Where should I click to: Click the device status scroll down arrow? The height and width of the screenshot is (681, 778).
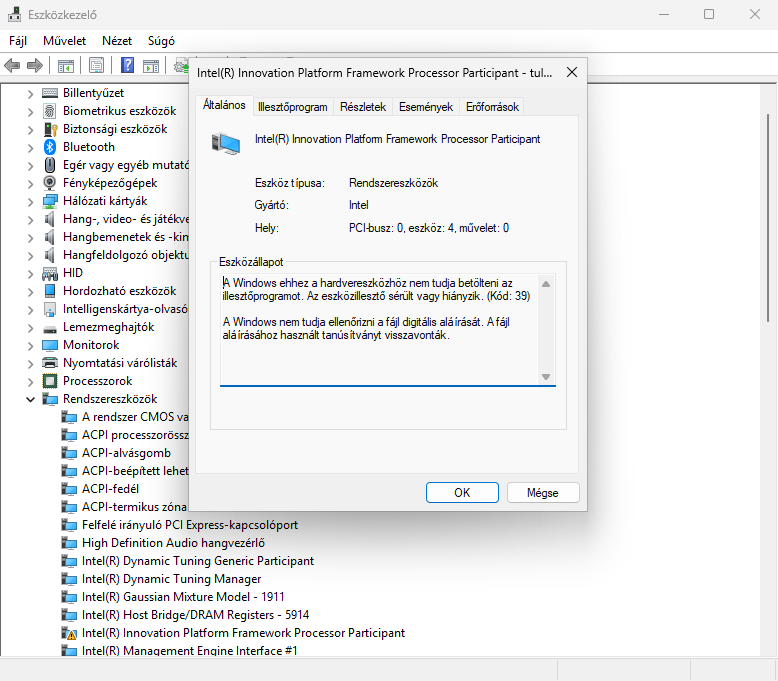(546, 376)
